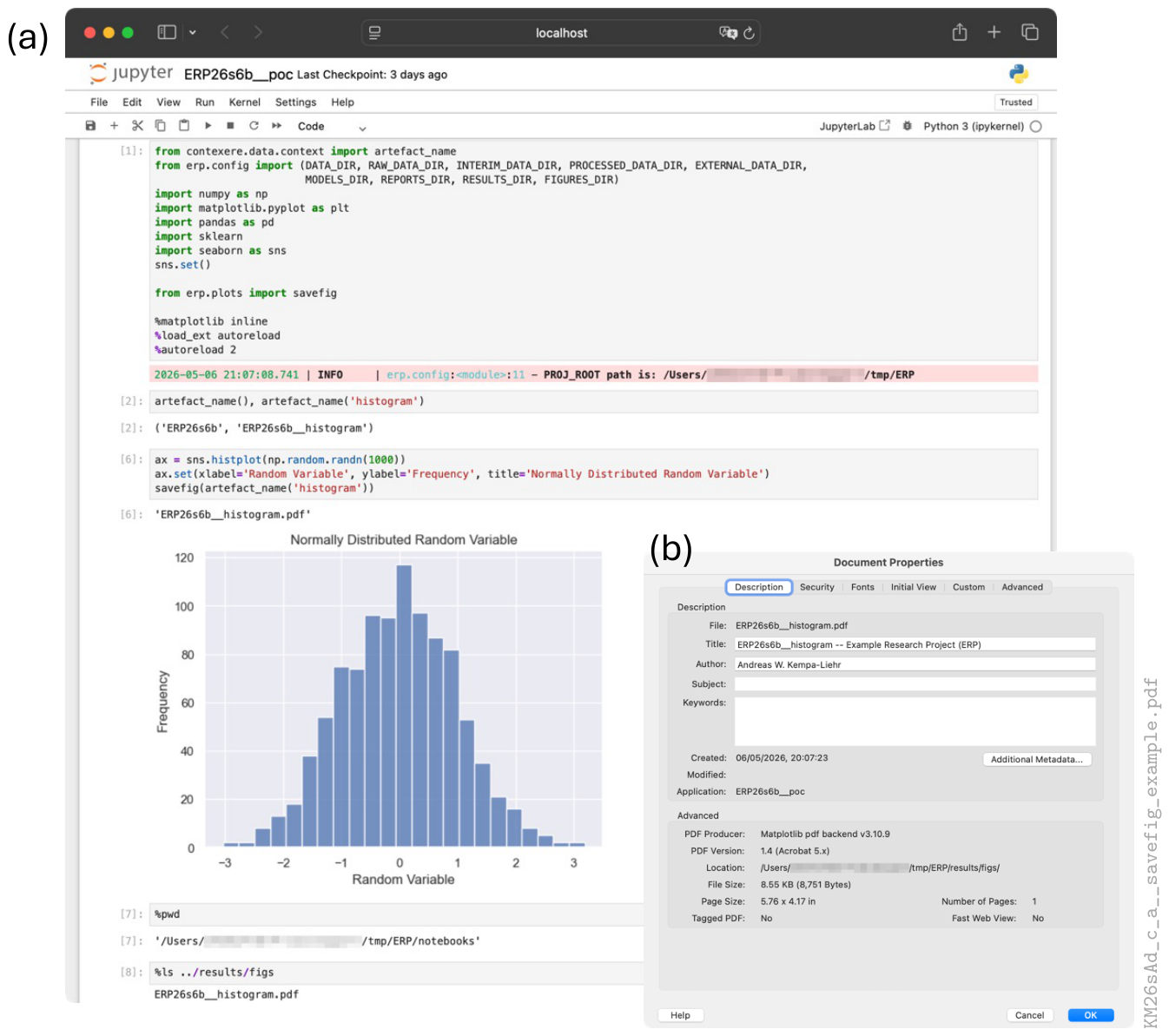Open the Settings menu
Image resolution: width=1169 pixels, height=1036 pixels.
[x=296, y=102]
